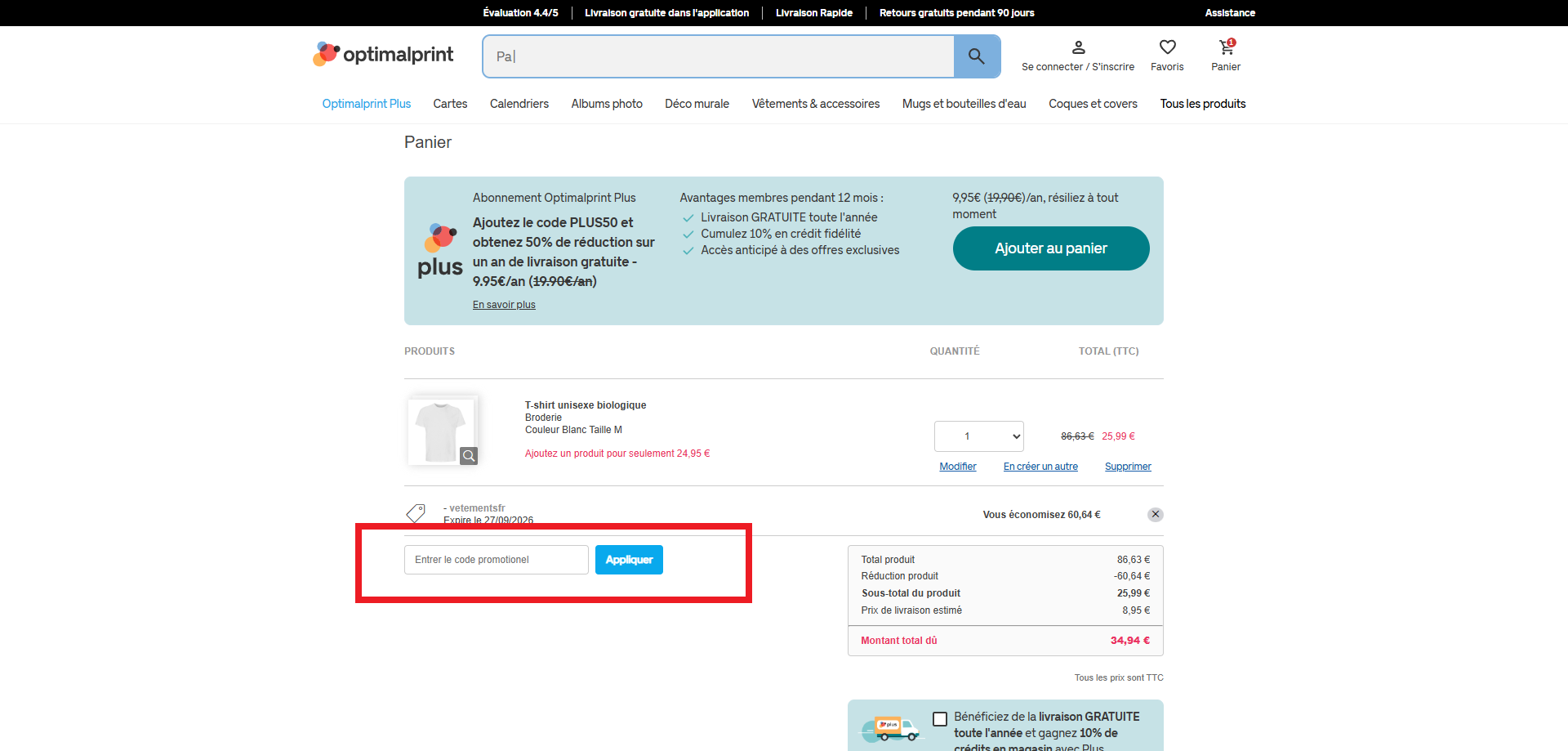Click the T-shirt product thumbnail
The width and height of the screenshot is (1568, 751).
[443, 431]
